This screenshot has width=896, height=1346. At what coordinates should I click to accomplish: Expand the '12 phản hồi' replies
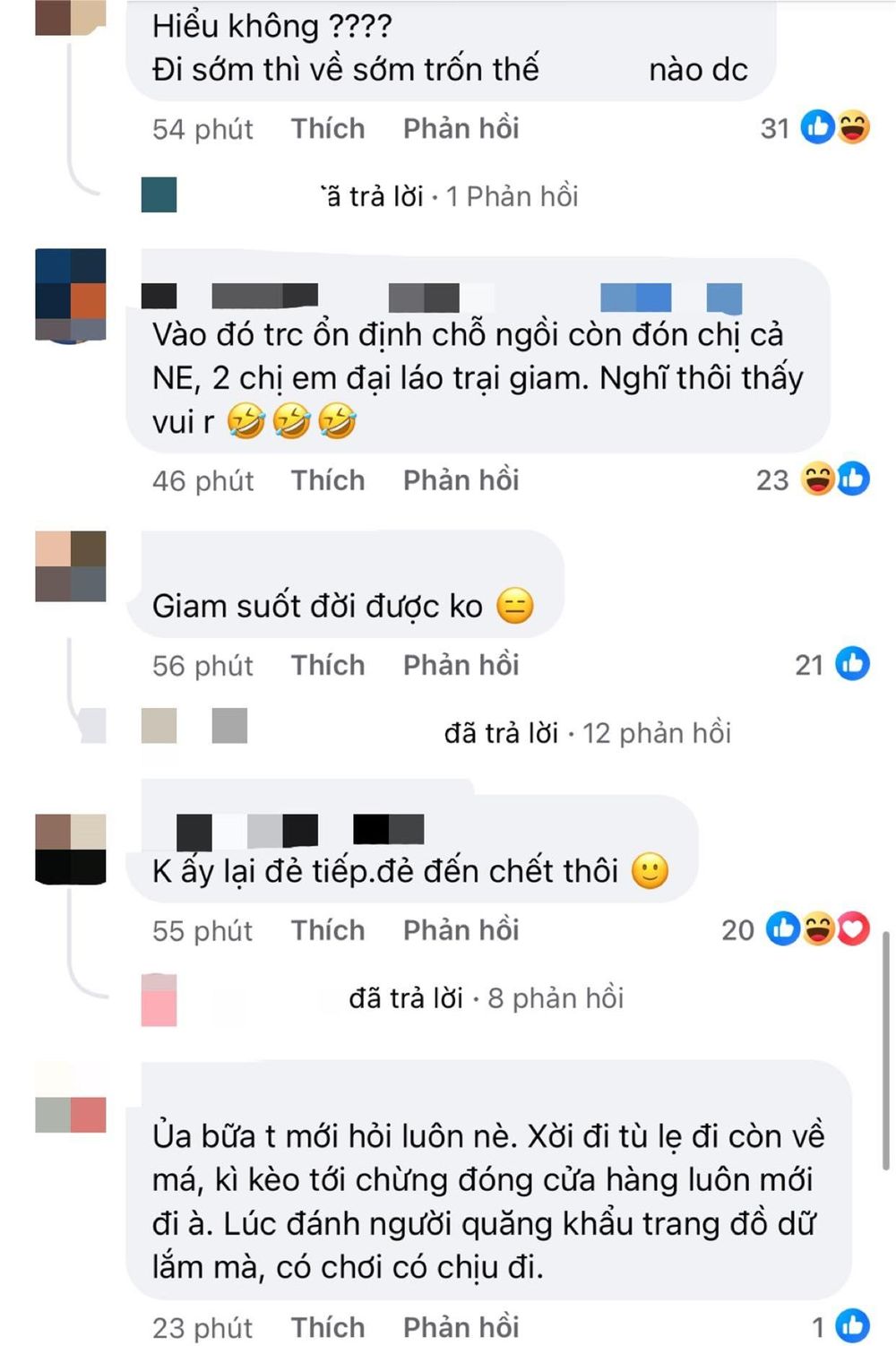657,733
